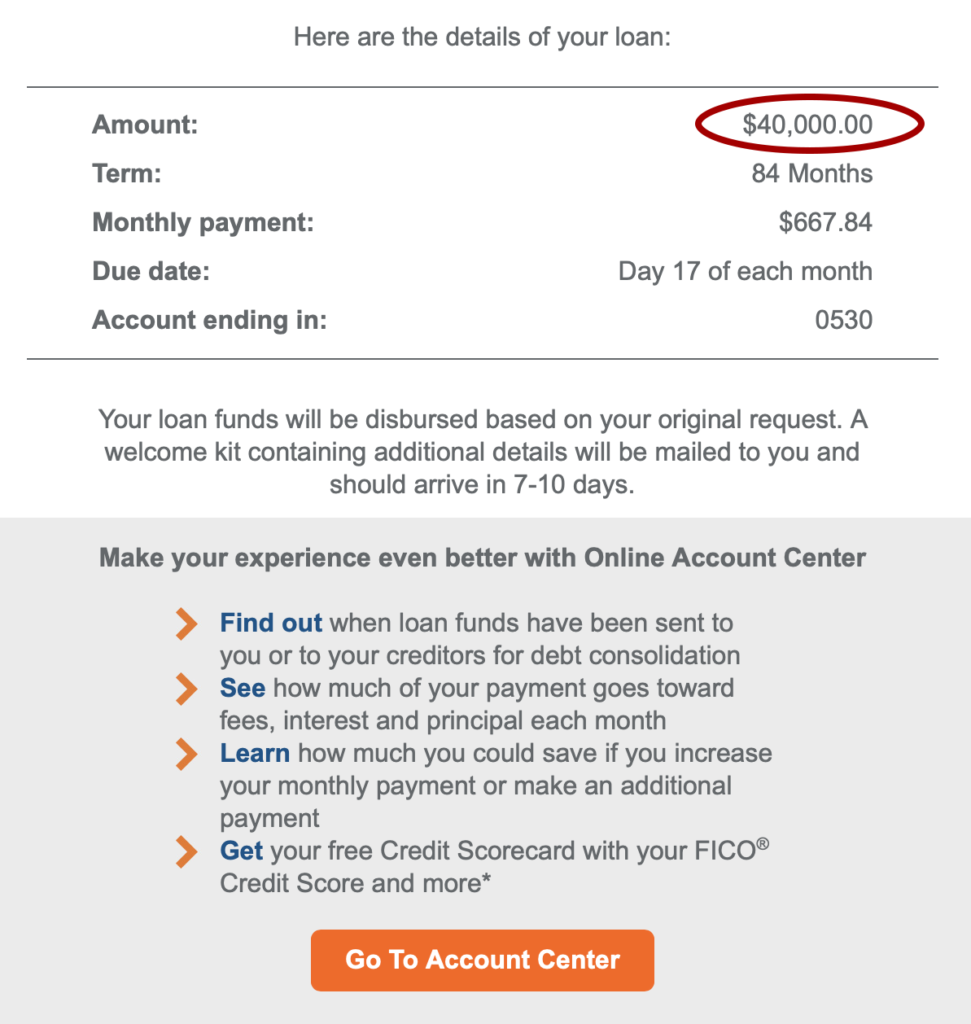This screenshot has height=1024, width=971.
Task: Click the Go To Account Center button
Action: [x=482, y=960]
